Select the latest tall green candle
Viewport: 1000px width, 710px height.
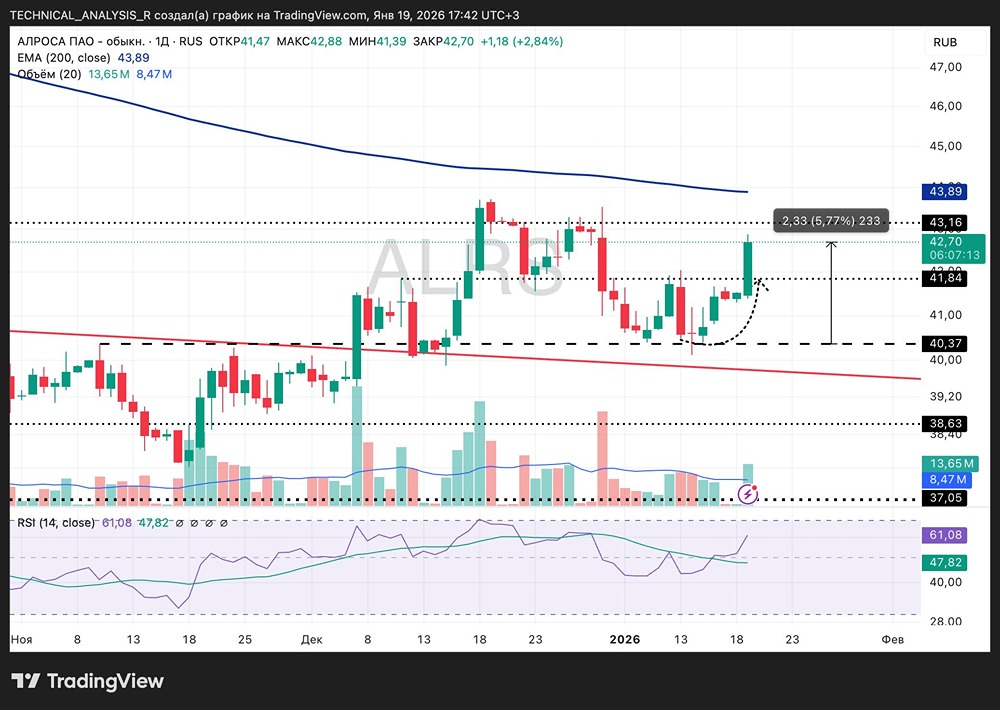747,268
